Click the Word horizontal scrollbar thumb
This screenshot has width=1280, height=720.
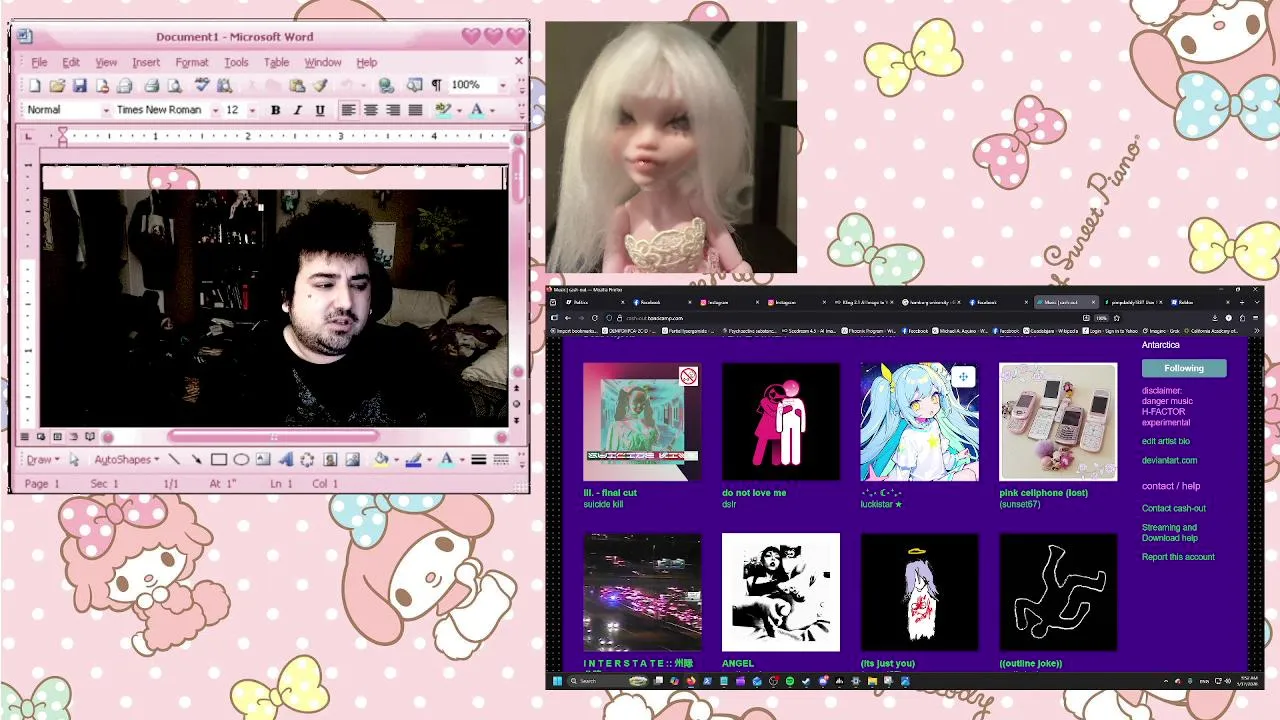[273, 436]
